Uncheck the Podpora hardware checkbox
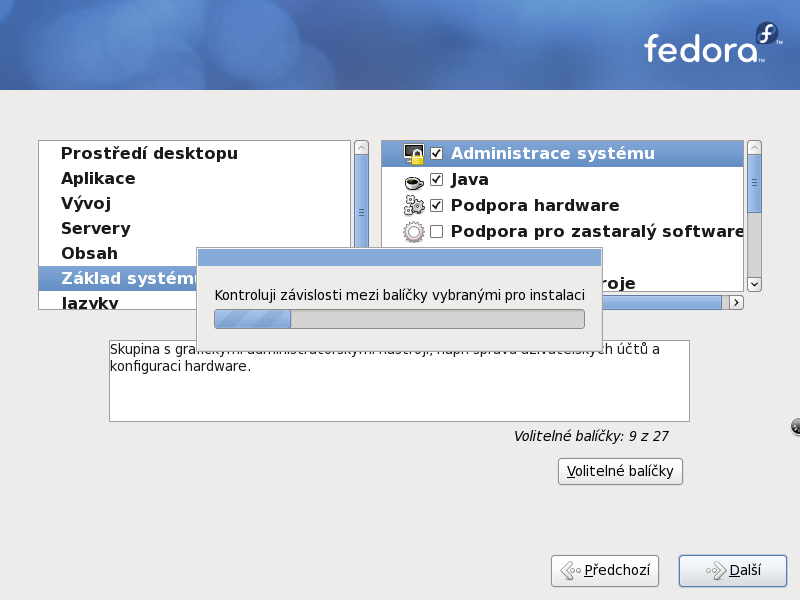This screenshot has width=800, height=600. tap(436, 205)
